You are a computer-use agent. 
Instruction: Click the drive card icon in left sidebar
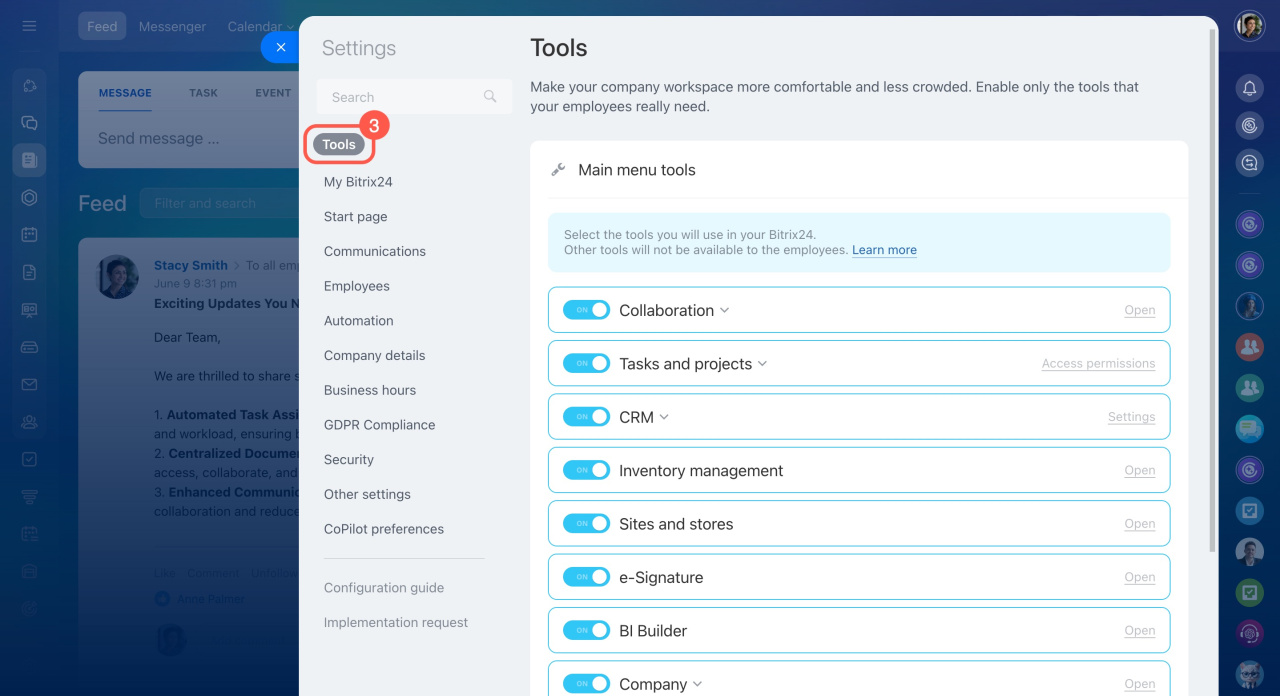pos(29,347)
